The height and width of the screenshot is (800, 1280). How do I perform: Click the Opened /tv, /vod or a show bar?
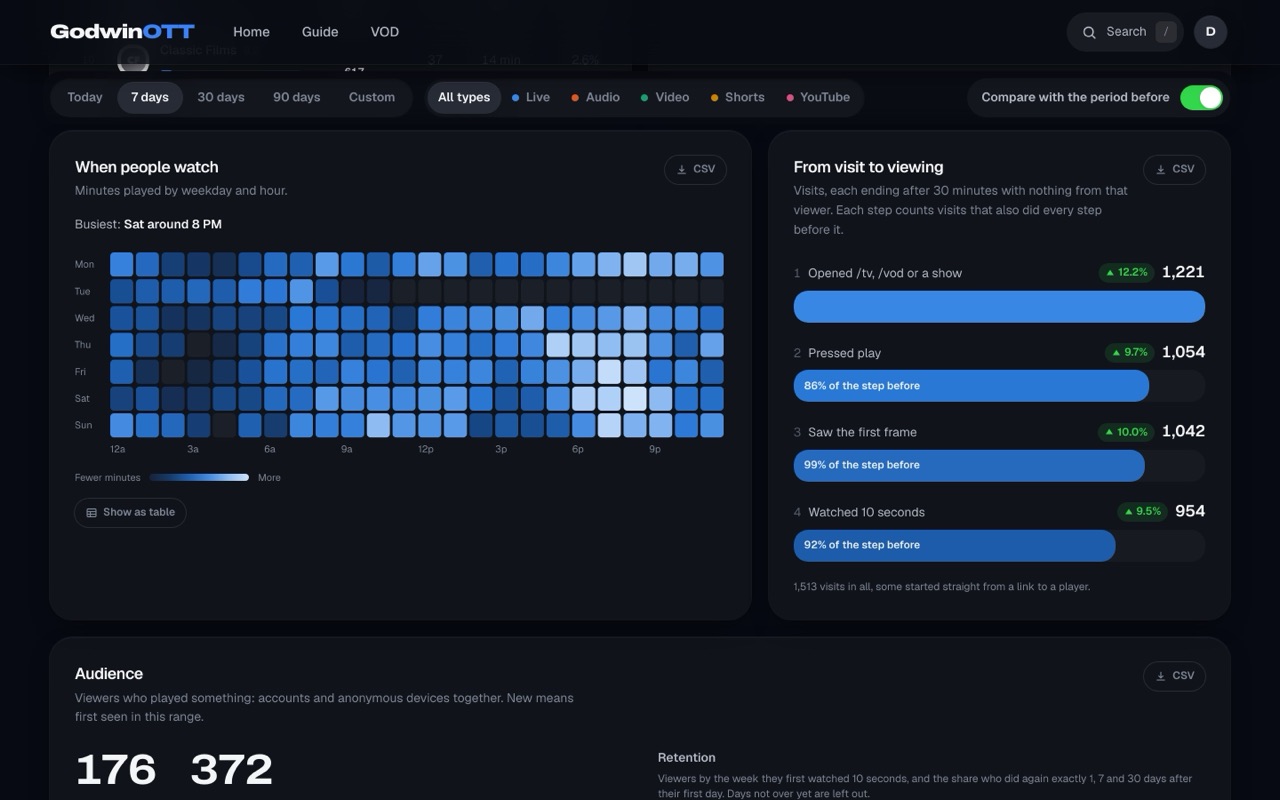pos(999,307)
